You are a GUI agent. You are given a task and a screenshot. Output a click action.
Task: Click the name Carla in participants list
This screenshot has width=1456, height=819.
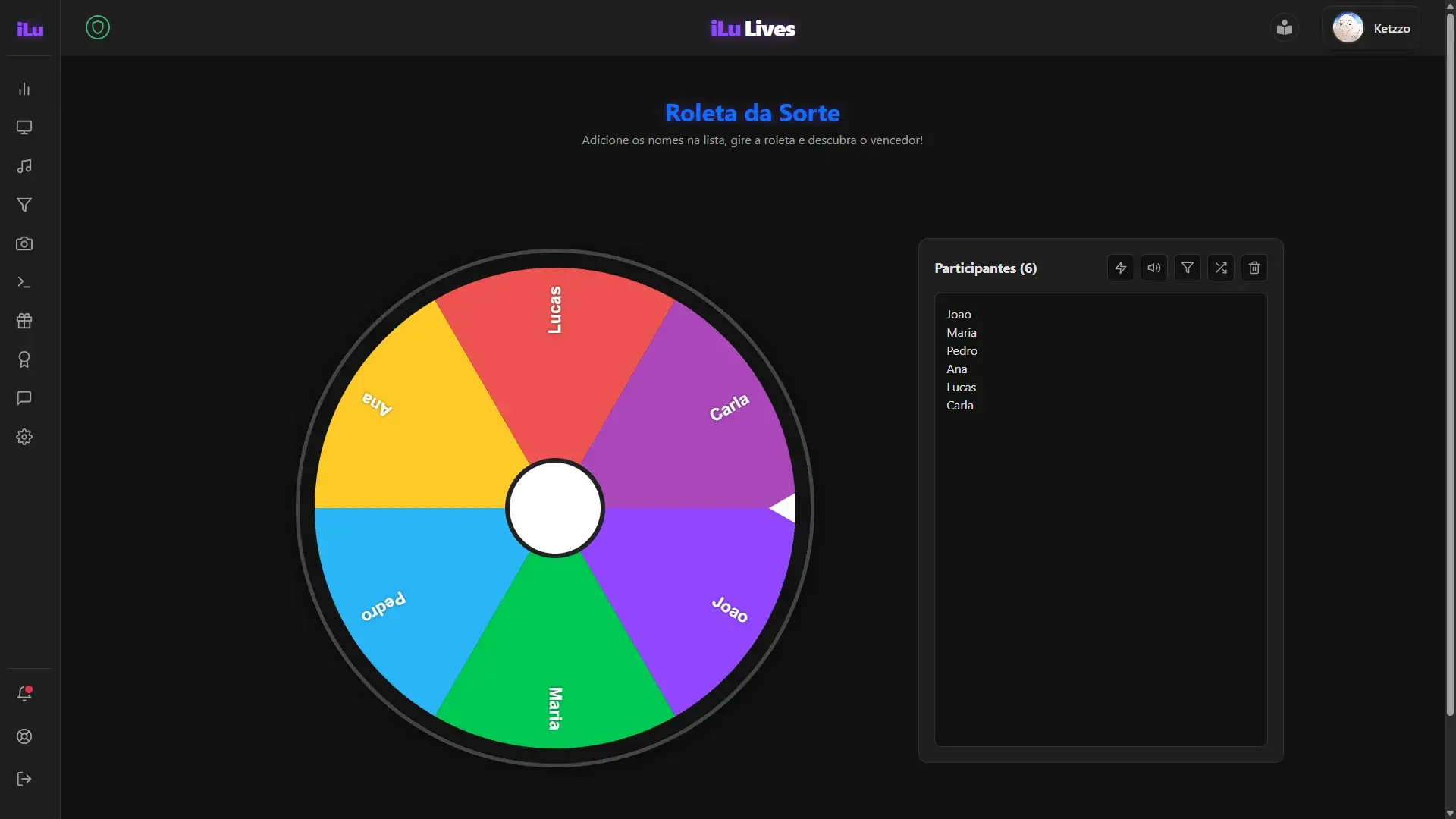tap(959, 405)
